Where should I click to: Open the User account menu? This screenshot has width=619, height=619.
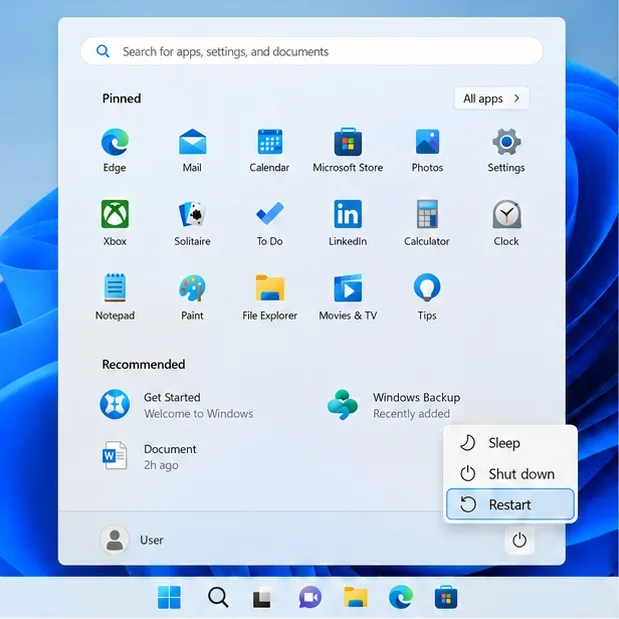tap(132, 540)
